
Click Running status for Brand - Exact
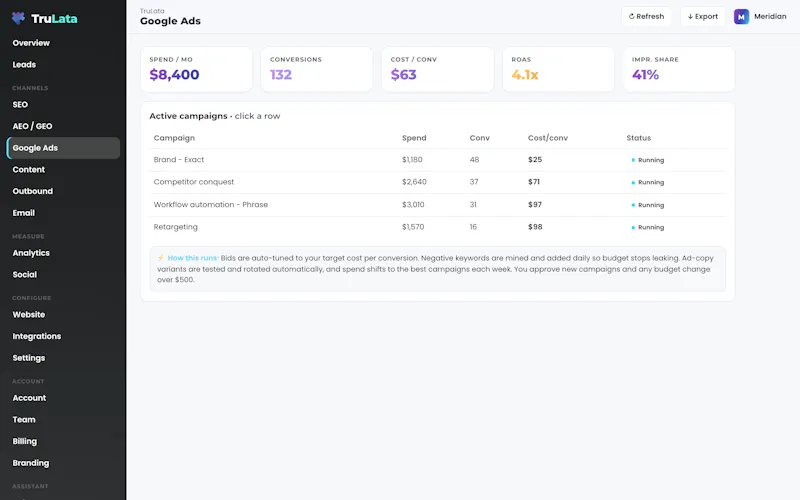(647, 160)
